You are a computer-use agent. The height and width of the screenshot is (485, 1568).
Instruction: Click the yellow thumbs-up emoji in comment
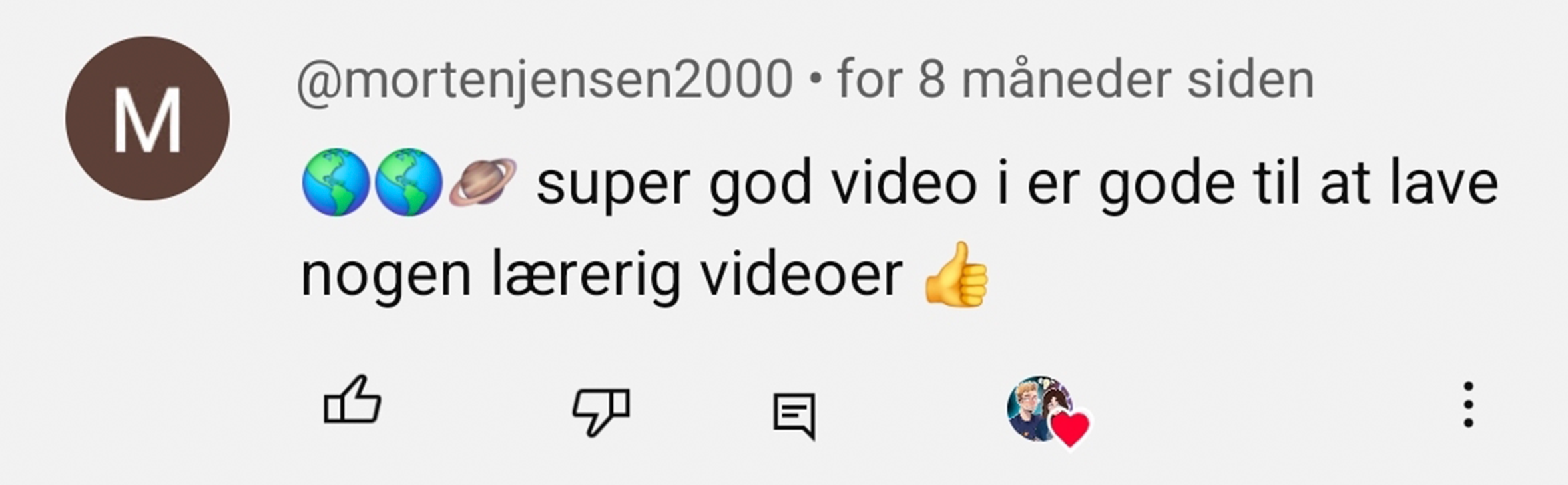[x=956, y=274]
